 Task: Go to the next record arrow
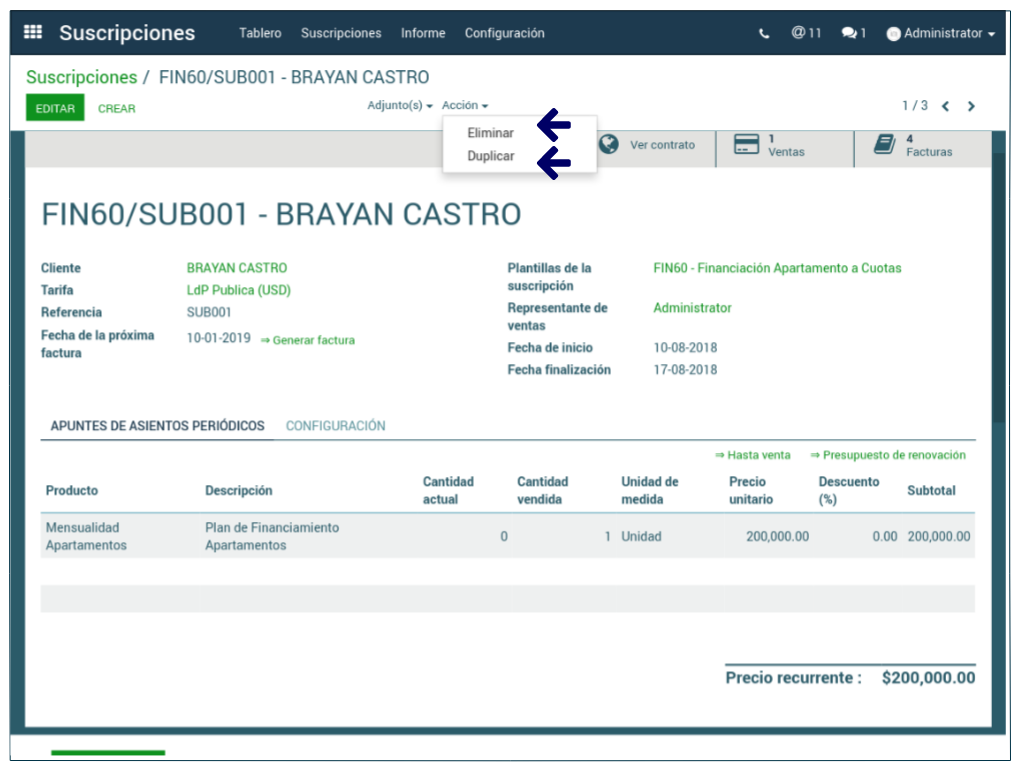[971, 106]
